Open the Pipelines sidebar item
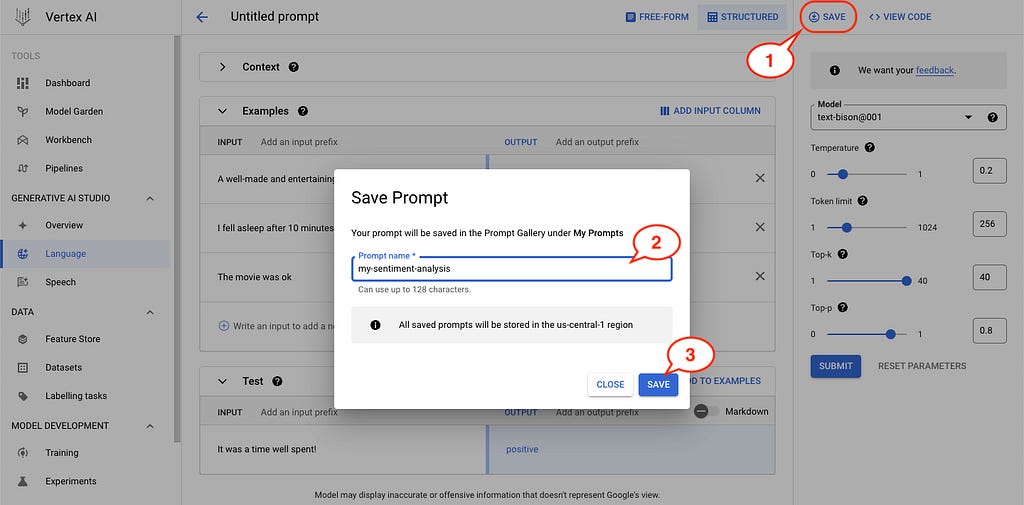 63,169
